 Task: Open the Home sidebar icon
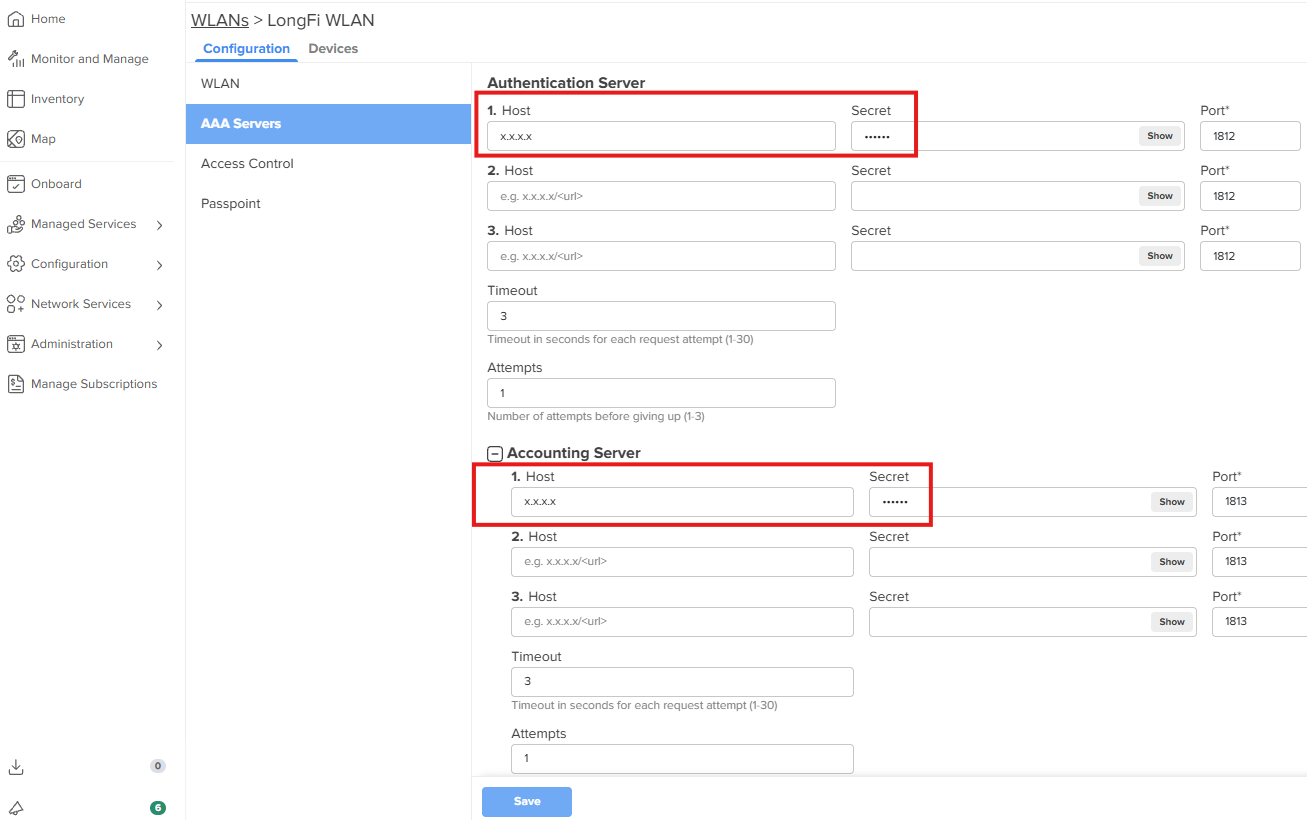[15, 19]
